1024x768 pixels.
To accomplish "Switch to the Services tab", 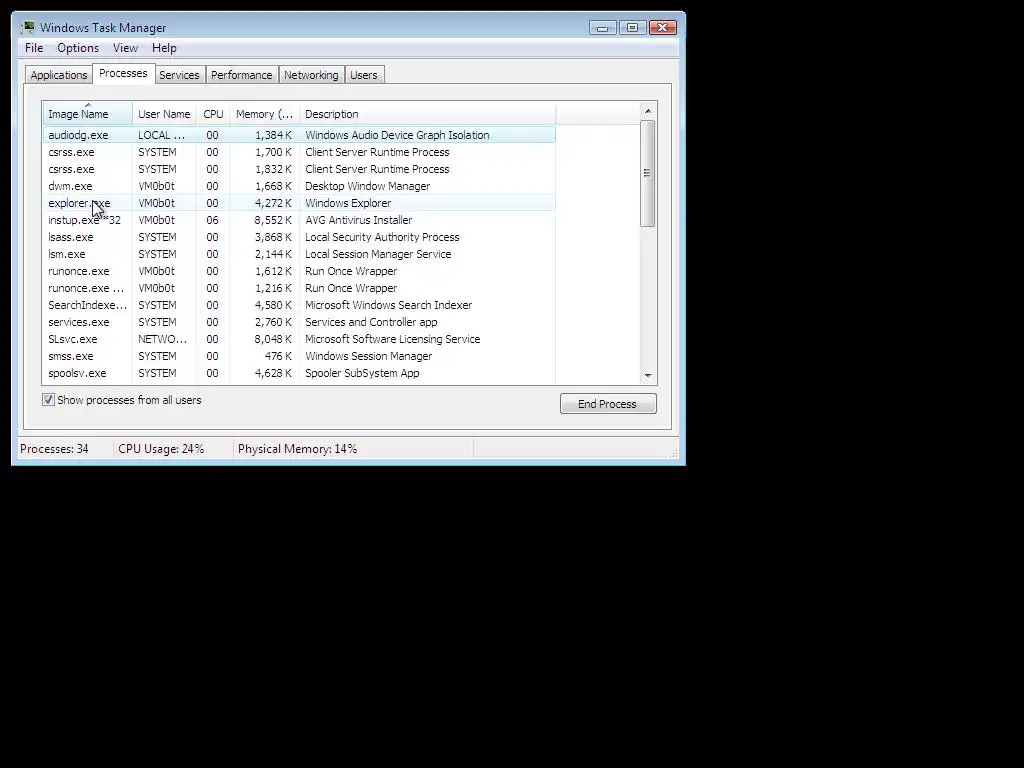I will coord(179,75).
